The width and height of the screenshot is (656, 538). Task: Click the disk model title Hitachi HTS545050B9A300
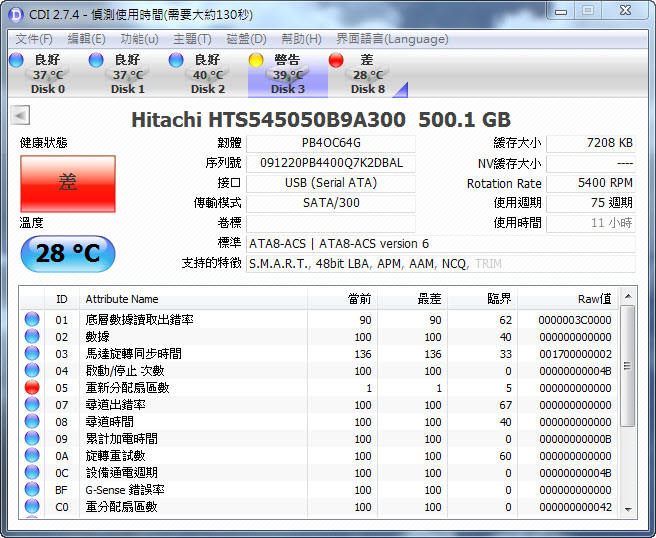pyautogui.click(x=268, y=120)
